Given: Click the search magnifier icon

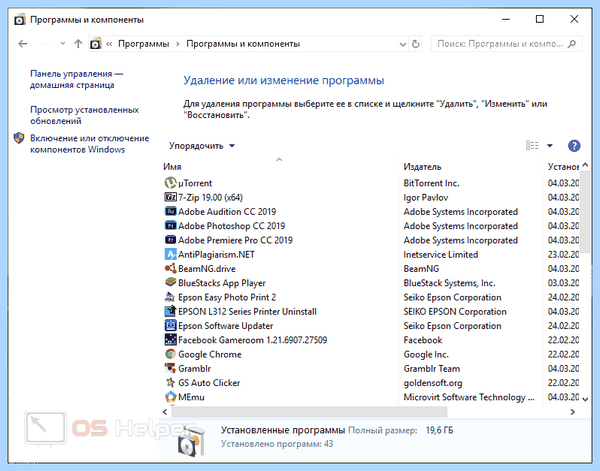Looking at the screenshot, I should pos(572,44).
